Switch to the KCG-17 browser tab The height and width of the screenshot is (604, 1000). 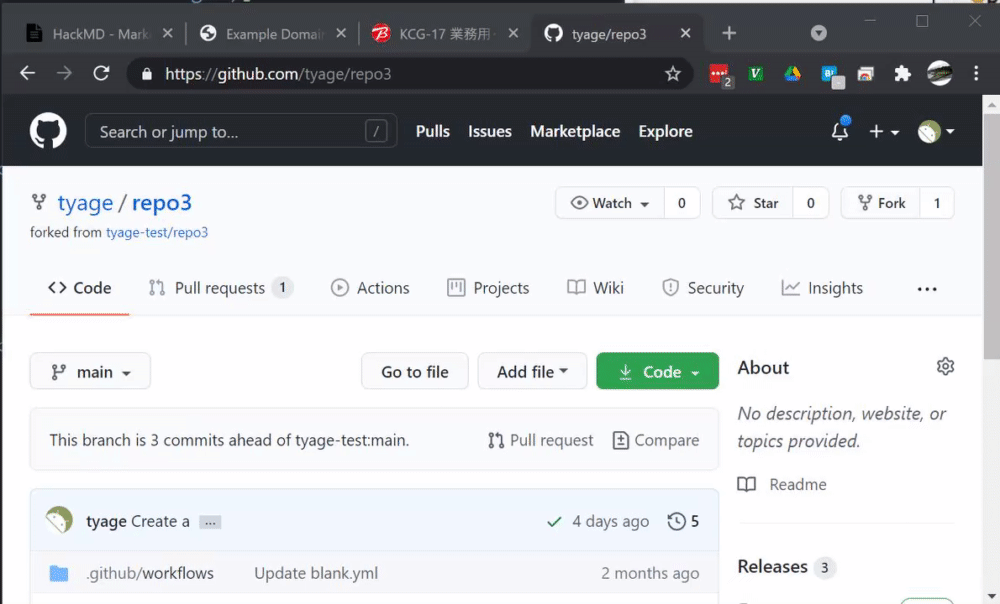coord(445,34)
